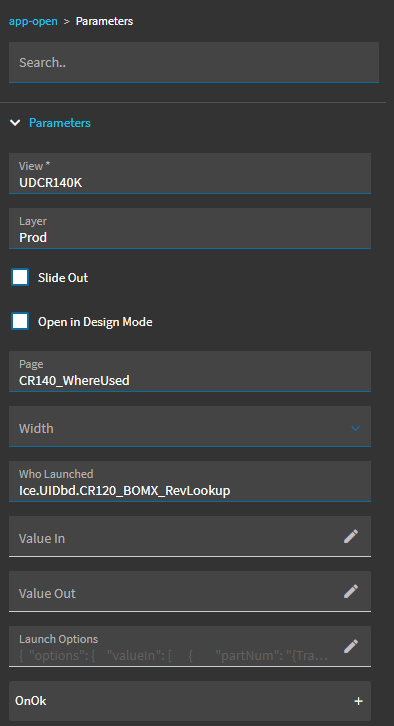Click the Layer field showing Prod
Screen dimensions: 394x726
pyautogui.click(x=190, y=228)
